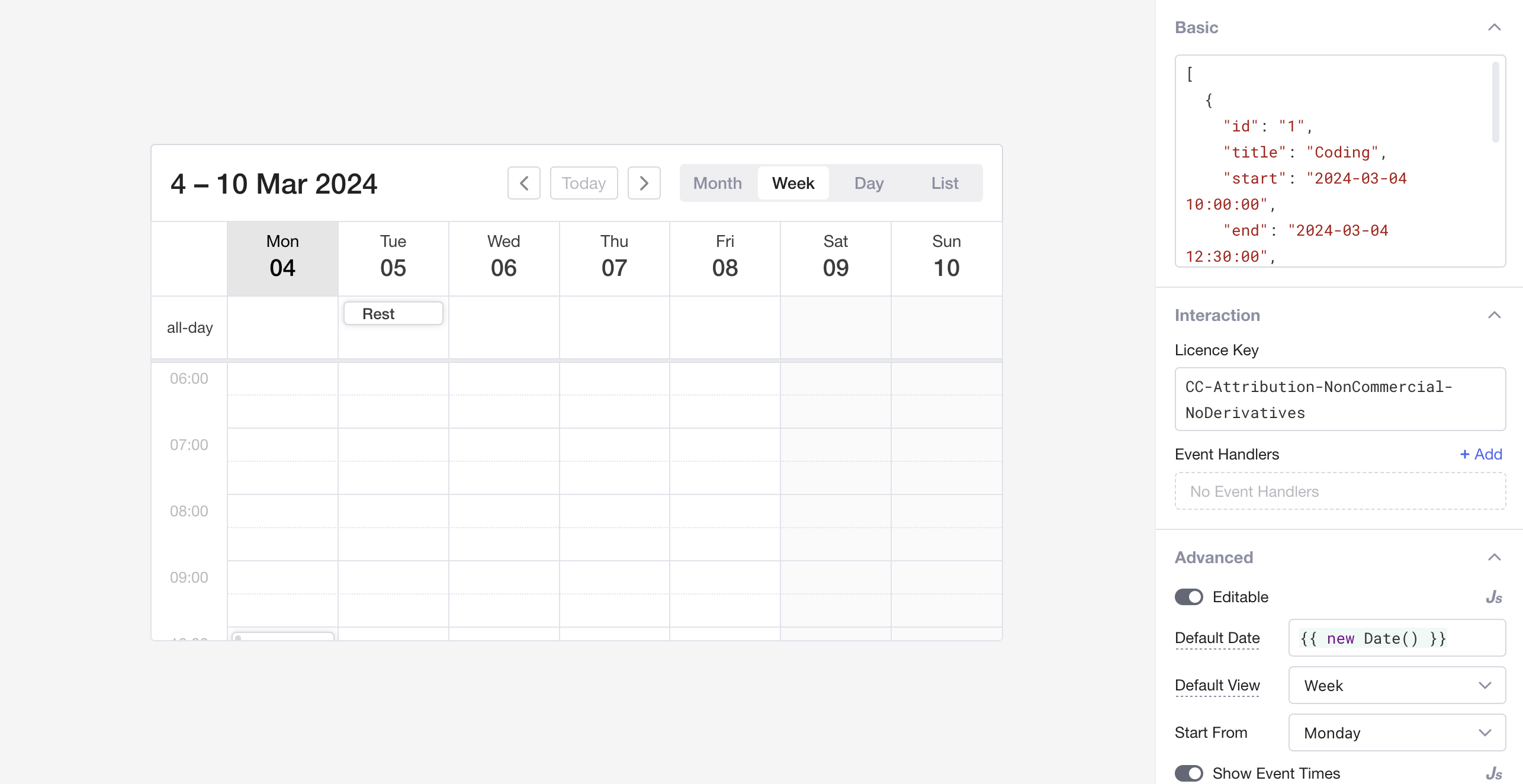The height and width of the screenshot is (784, 1523).
Task: Click the Today button
Action: (x=583, y=183)
